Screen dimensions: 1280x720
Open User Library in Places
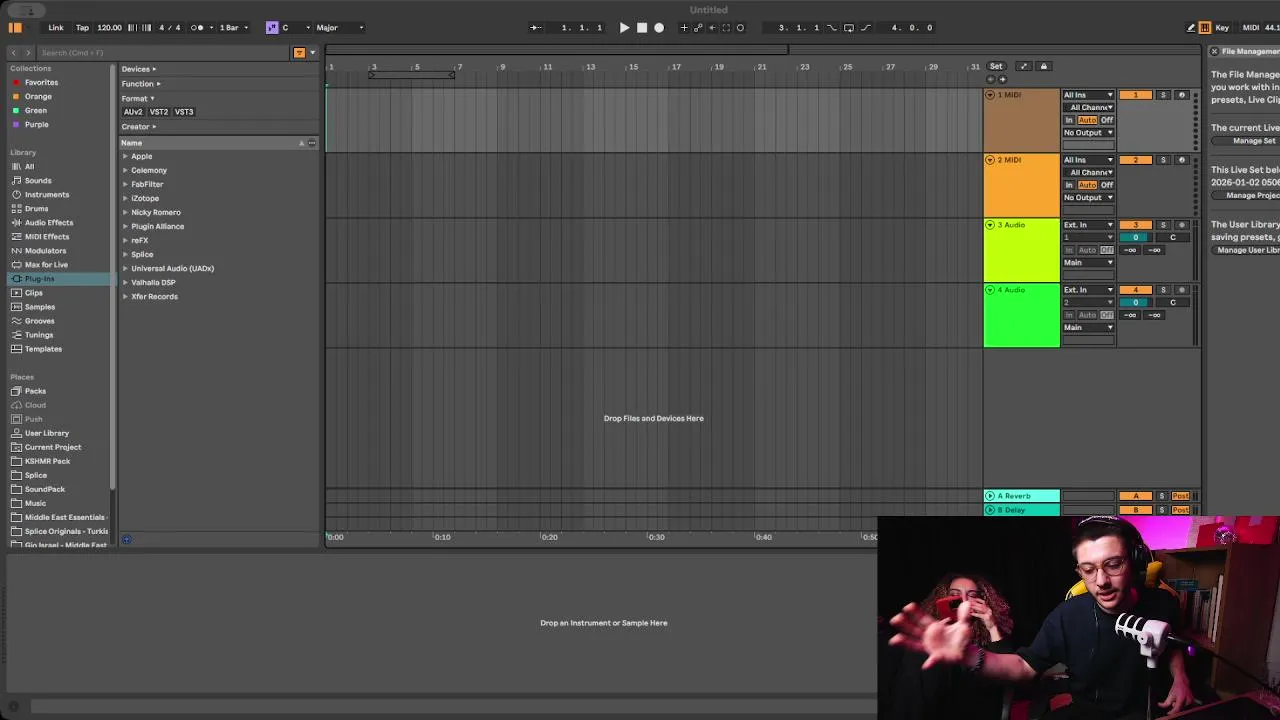point(47,433)
